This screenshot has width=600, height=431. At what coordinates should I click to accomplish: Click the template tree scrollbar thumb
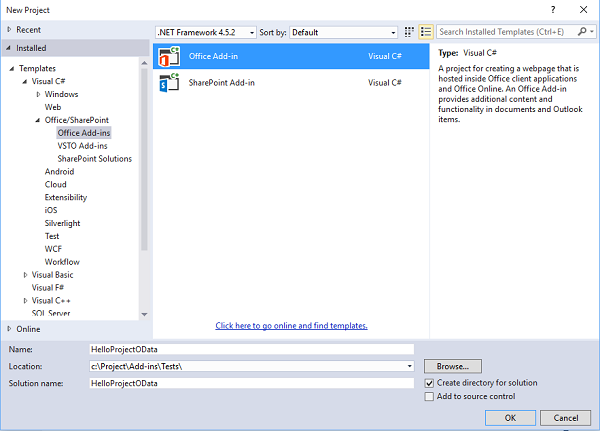point(144,160)
